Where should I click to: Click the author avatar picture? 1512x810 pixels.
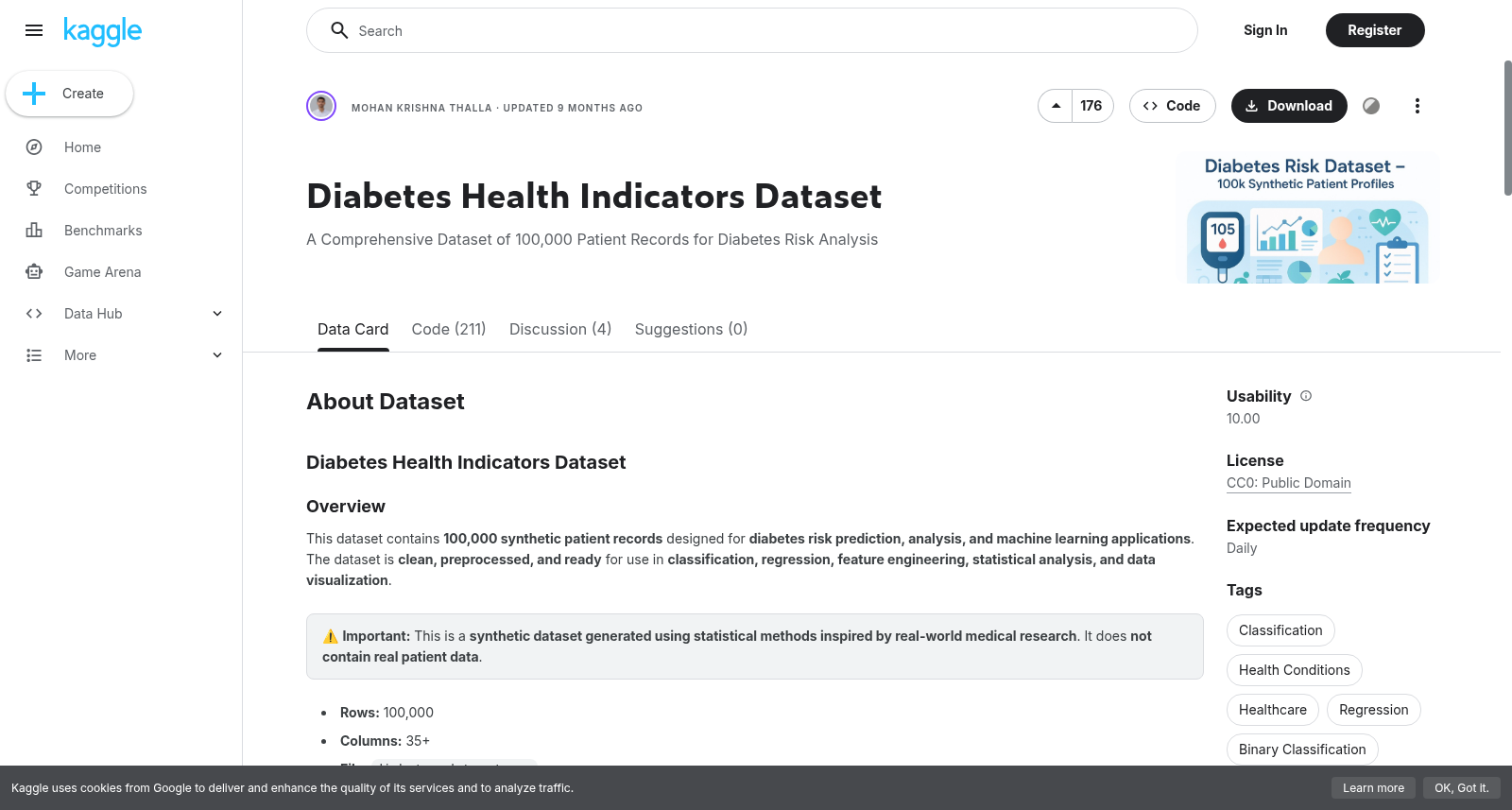[x=321, y=106]
